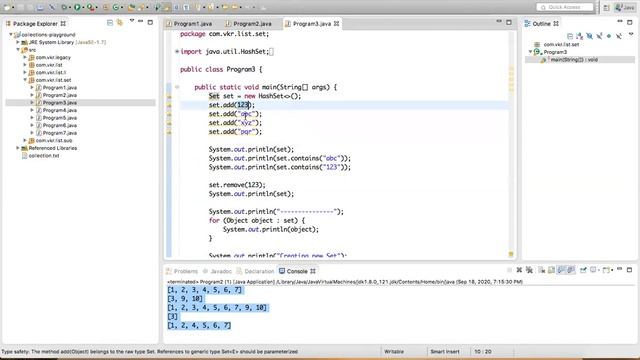Click the New Java Class green C icon

[116, 7]
